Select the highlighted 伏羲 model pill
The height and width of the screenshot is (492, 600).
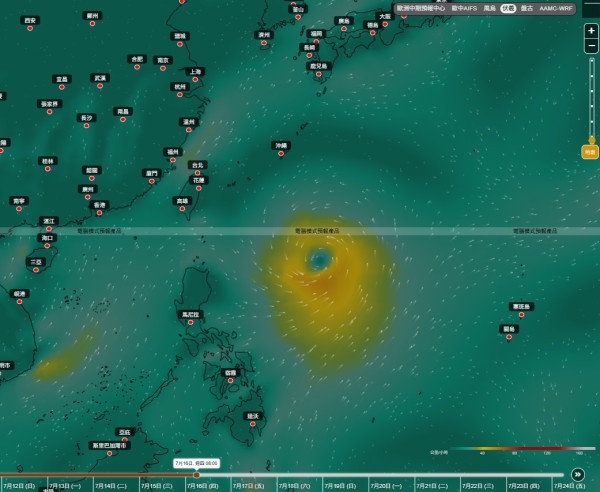click(x=508, y=8)
